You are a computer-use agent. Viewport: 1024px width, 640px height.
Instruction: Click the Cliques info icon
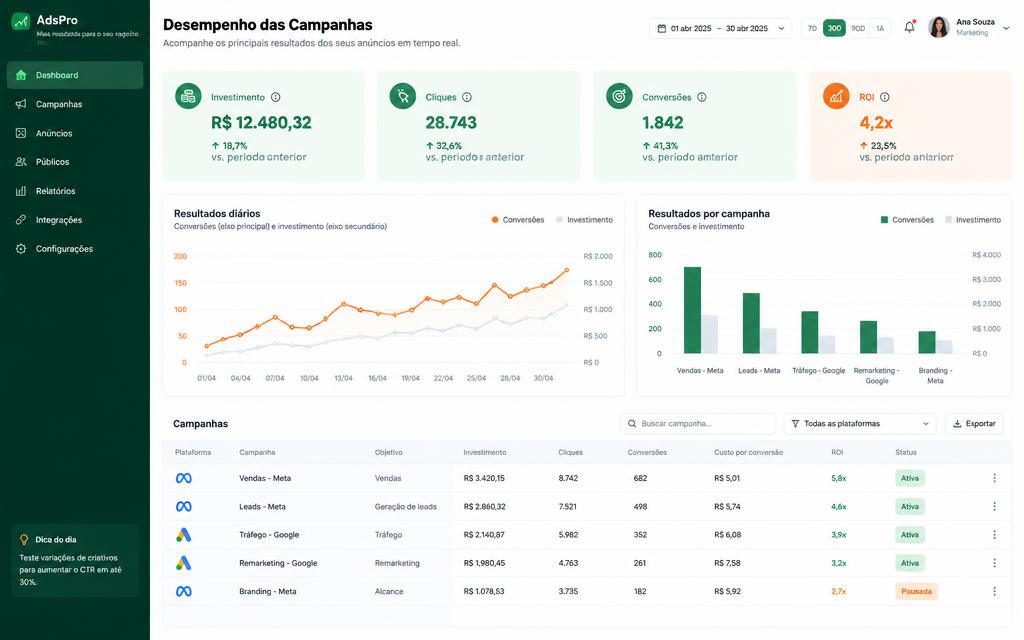point(467,97)
